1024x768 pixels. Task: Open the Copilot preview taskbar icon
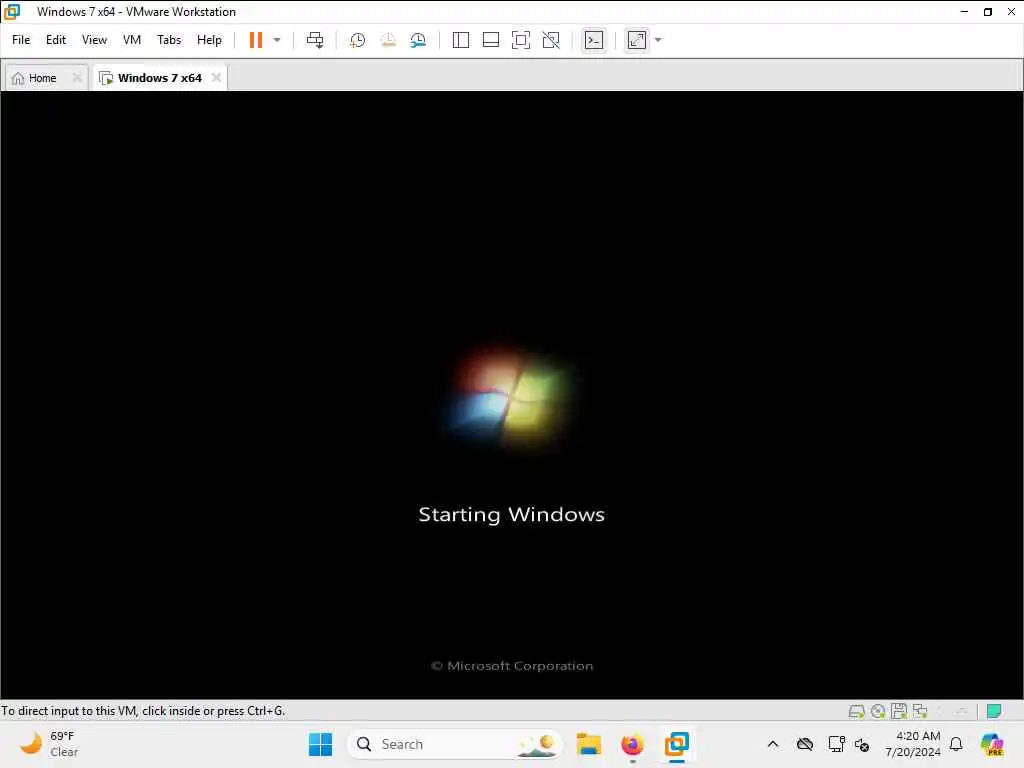coord(992,744)
